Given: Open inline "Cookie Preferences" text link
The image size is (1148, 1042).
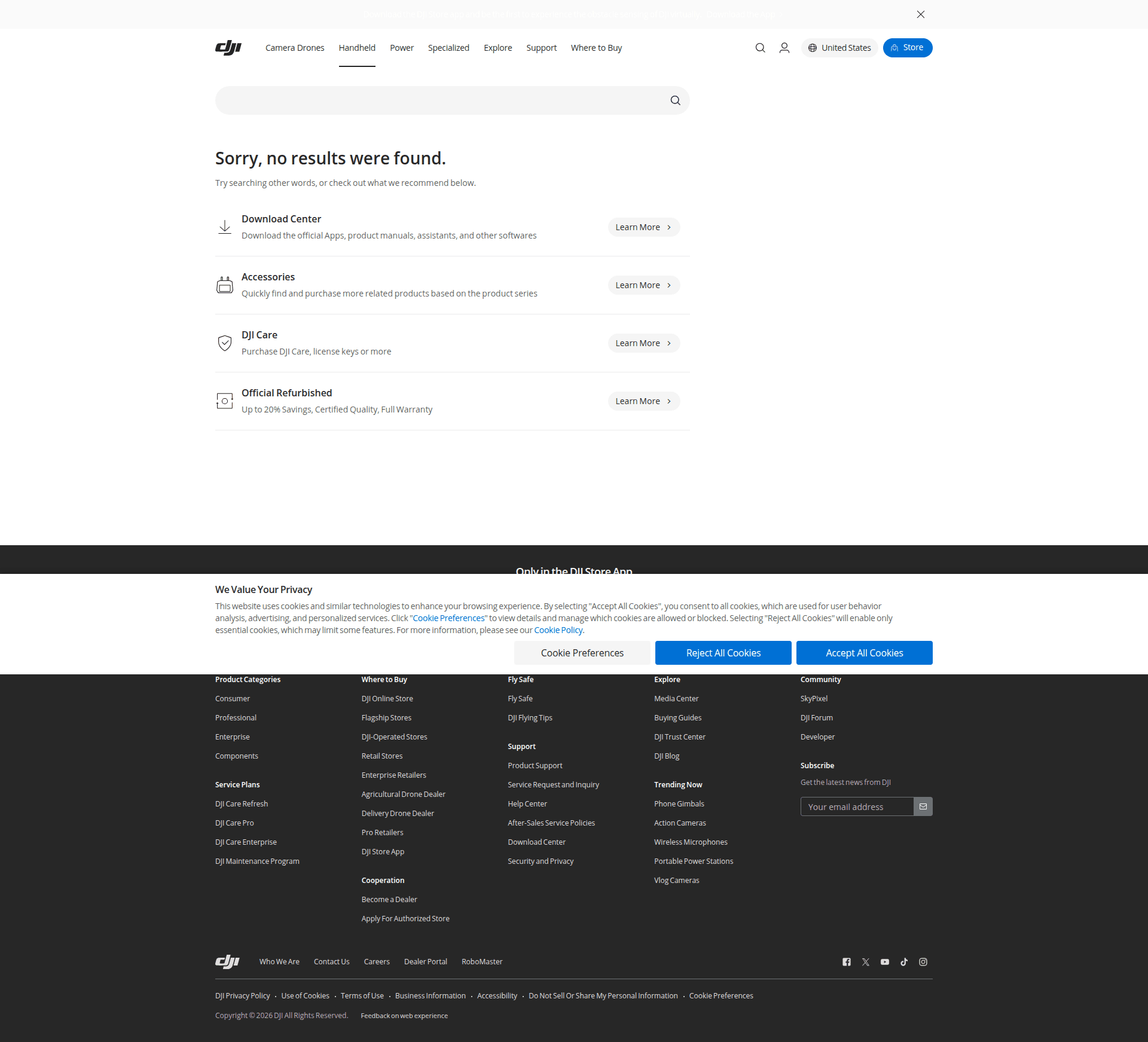Looking at the screenshot, I should 448,618.
